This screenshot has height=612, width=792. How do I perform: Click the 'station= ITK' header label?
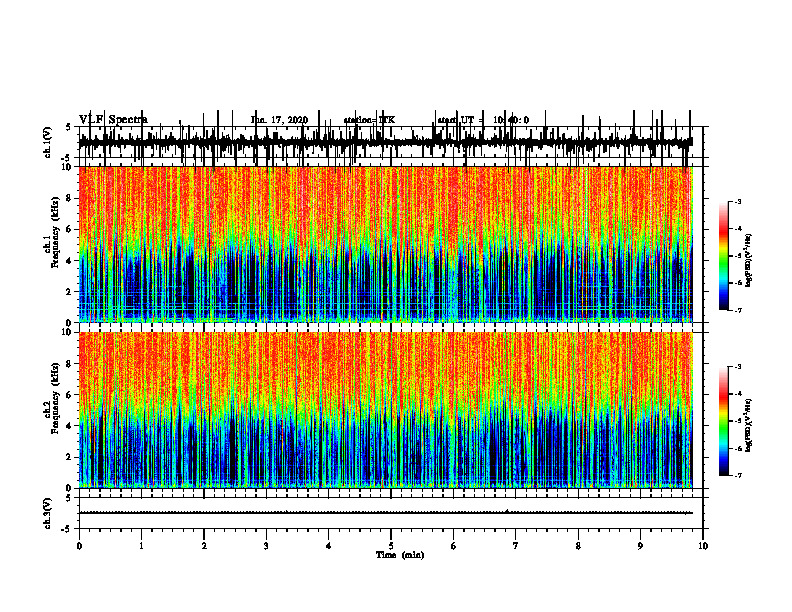coord(369,120)
